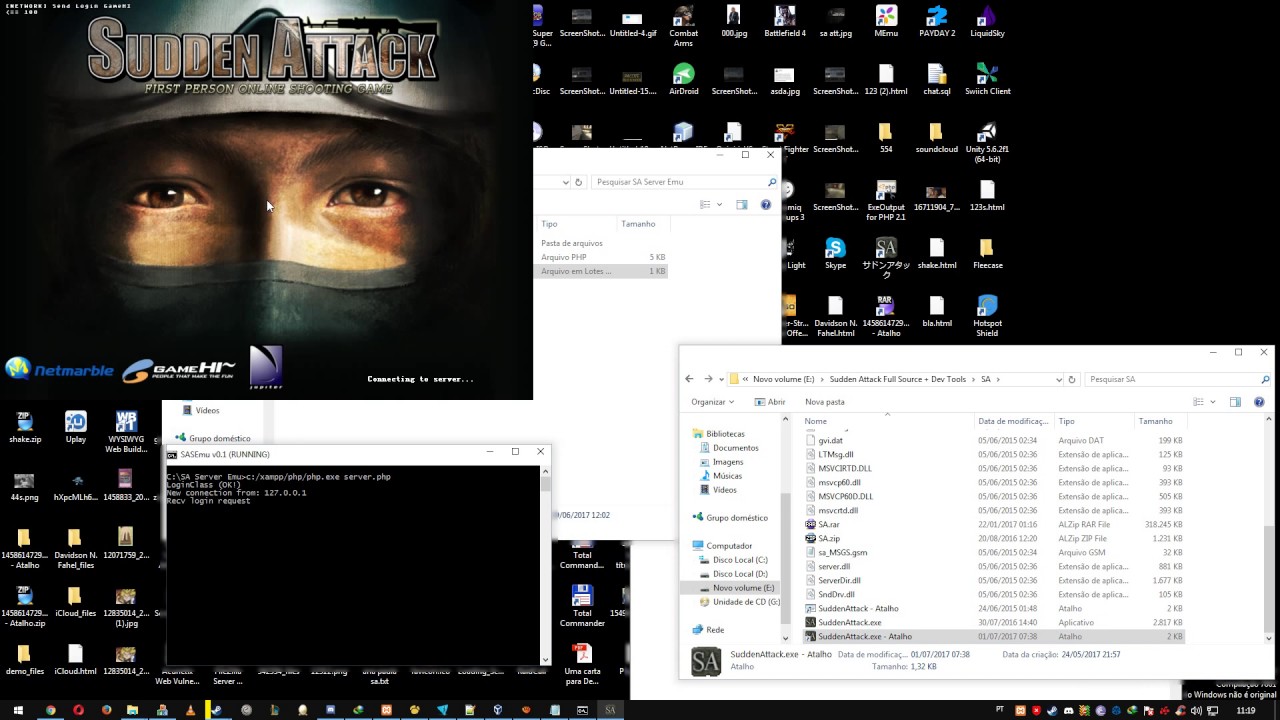Open Fleecase folder on desktop

(987, 254)
